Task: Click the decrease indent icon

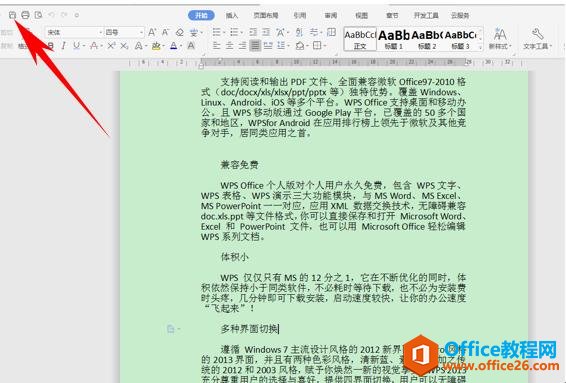Action: point(253,32)
